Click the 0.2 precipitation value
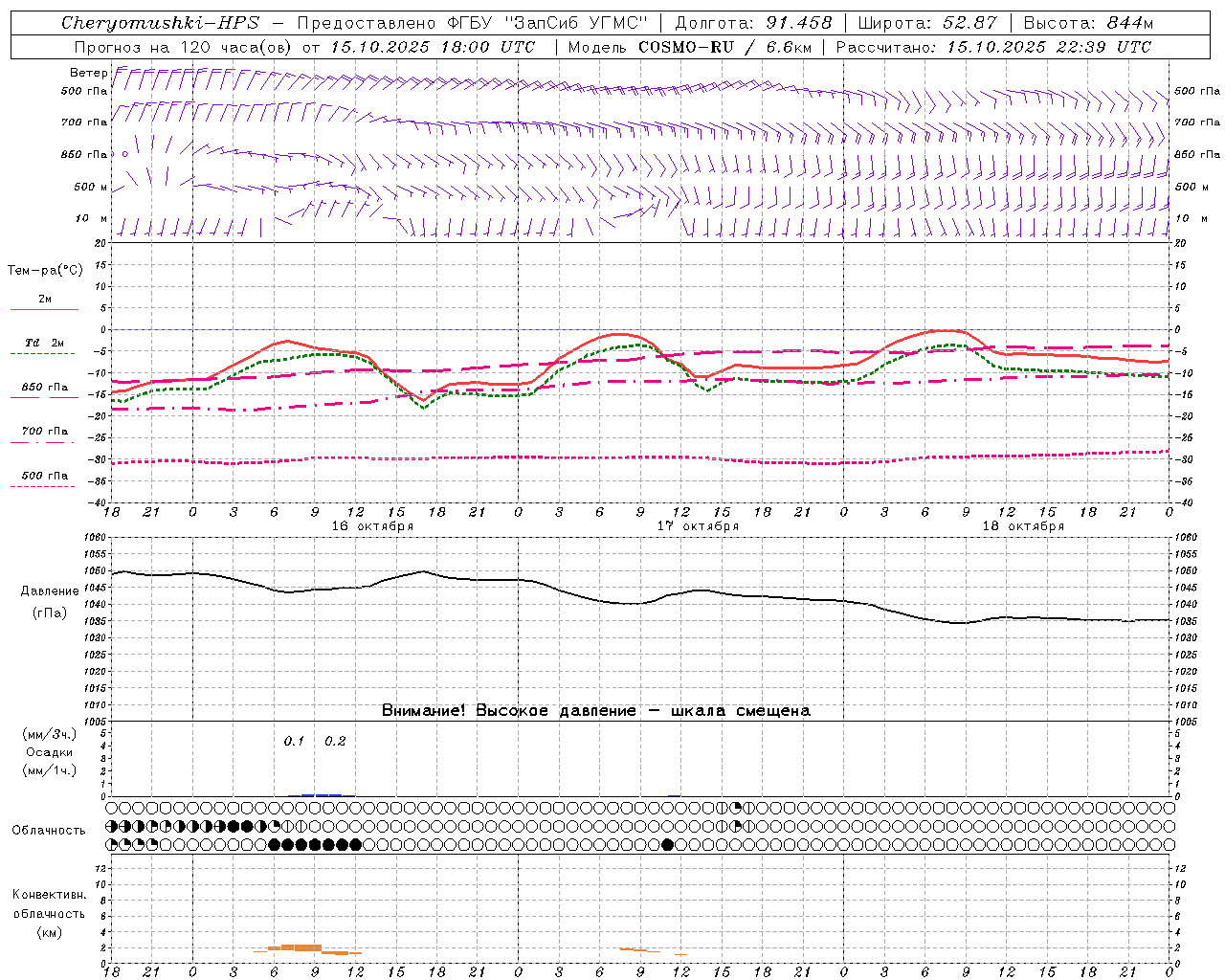1225x980 pixels. 335,741
